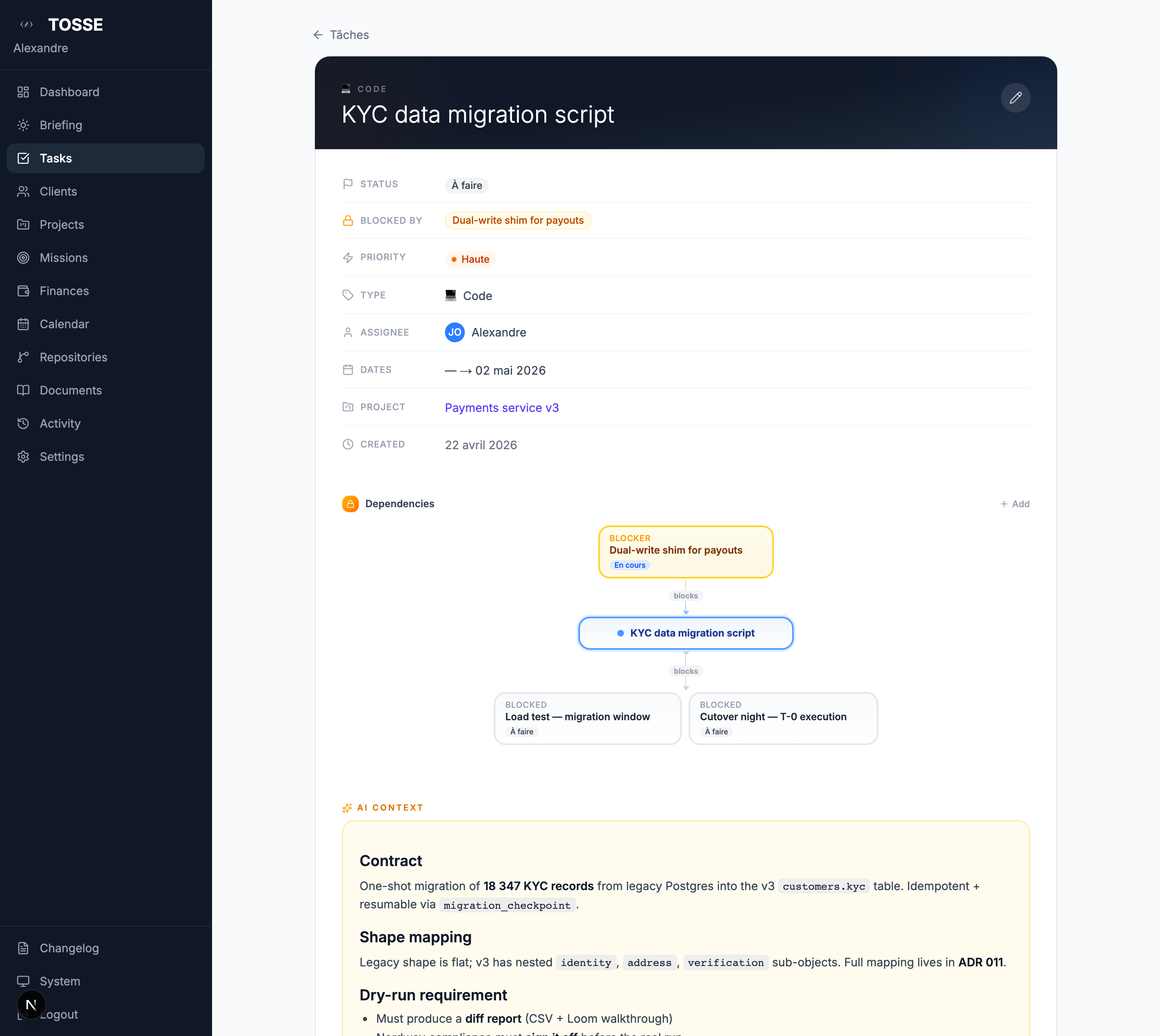
Task: Select the Tasks item in the sidebar
Action: point(56,158)
